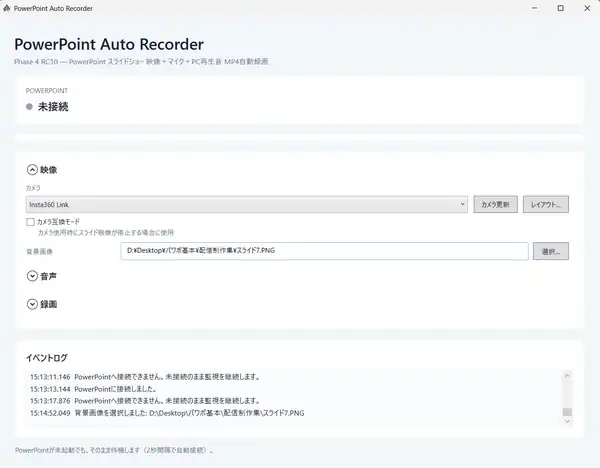Click the イベントログ heading
The image size is (600, 468).
(x=47, y=358)
